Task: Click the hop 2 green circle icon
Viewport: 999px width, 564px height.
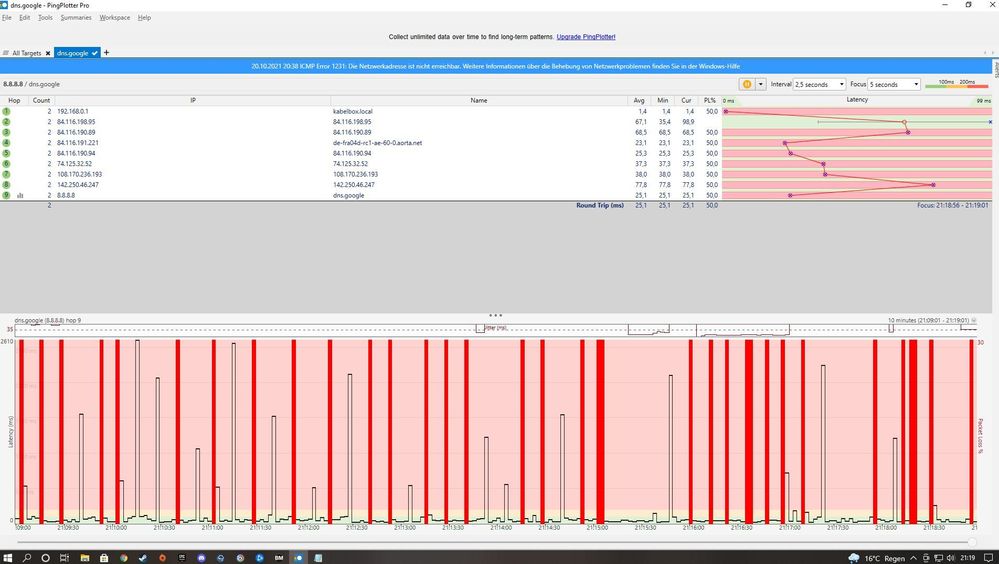Action: [x=6, y=122]
